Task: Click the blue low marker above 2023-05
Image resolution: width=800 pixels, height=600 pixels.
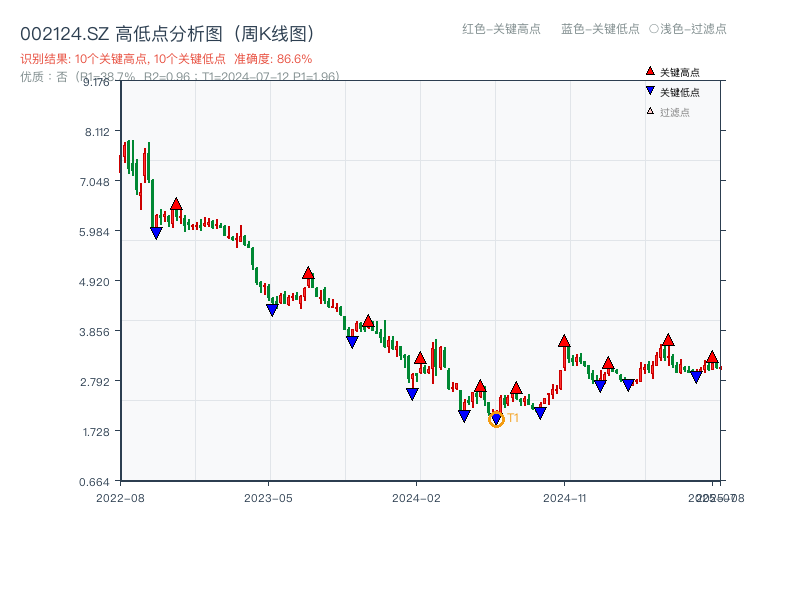Action: click(272, 310)
